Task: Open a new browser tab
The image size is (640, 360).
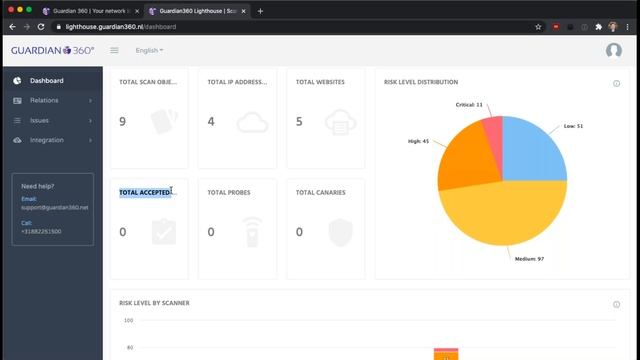Action: (260, 11)
